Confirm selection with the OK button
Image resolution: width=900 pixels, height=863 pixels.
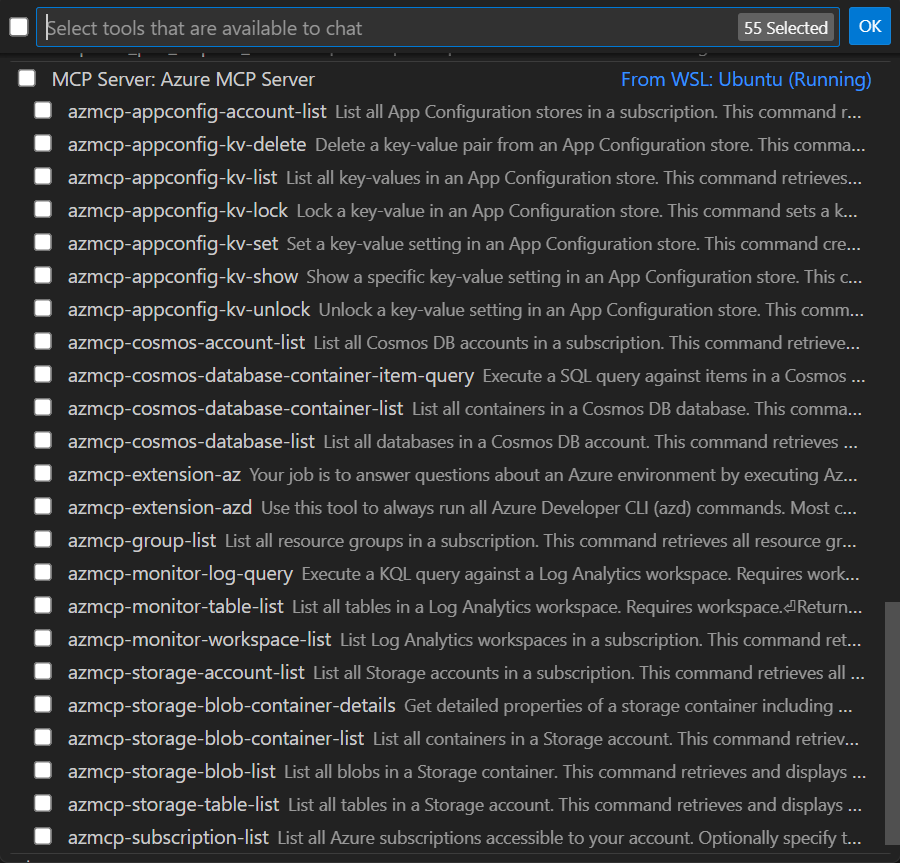870,26
